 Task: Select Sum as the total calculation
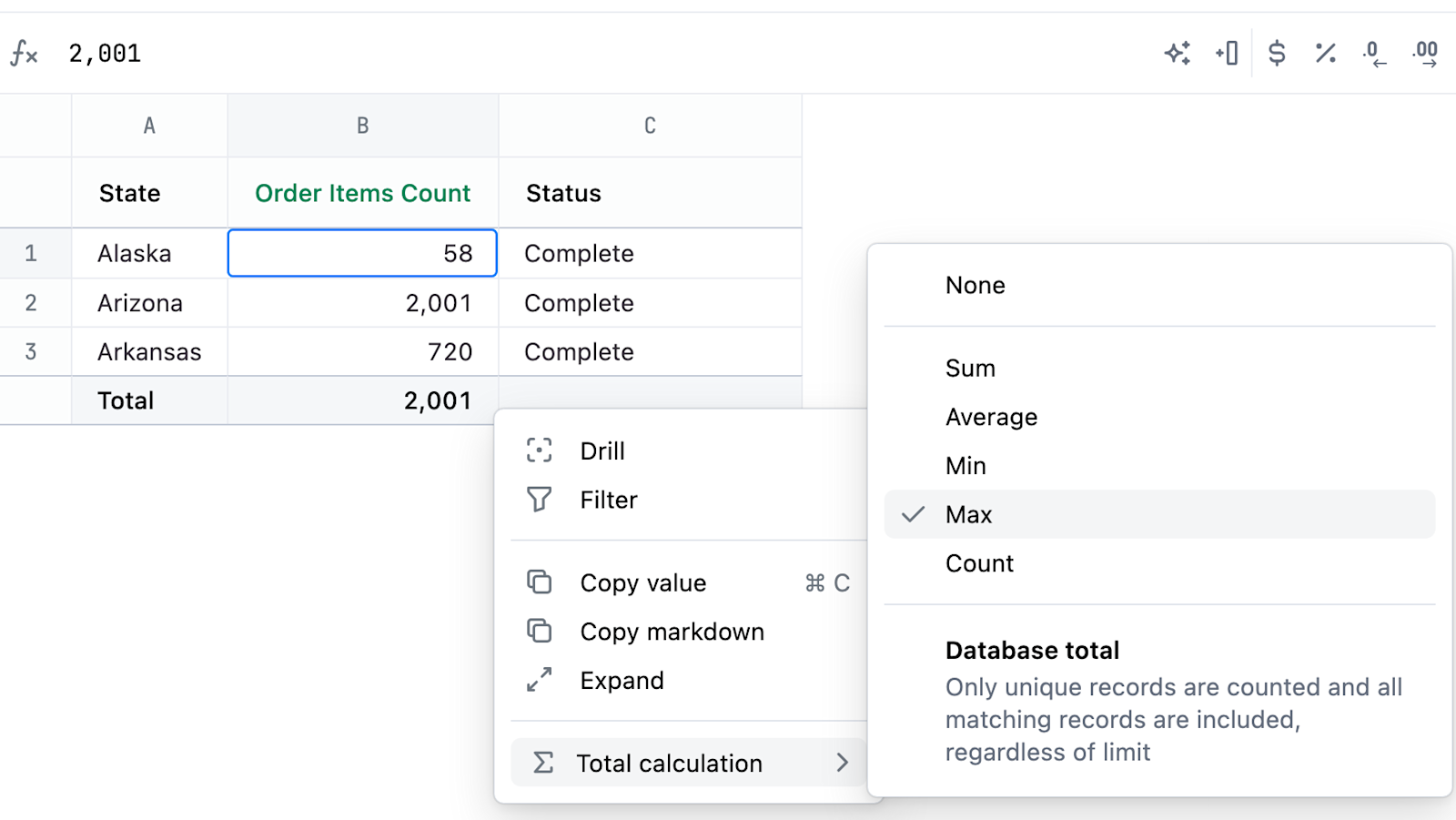click(x=970, y=368)
